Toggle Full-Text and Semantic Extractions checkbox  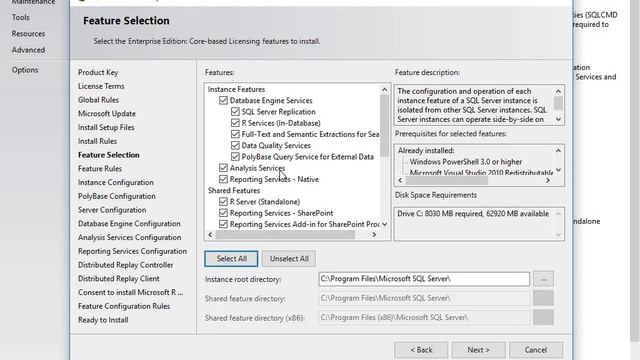point(235,134)
